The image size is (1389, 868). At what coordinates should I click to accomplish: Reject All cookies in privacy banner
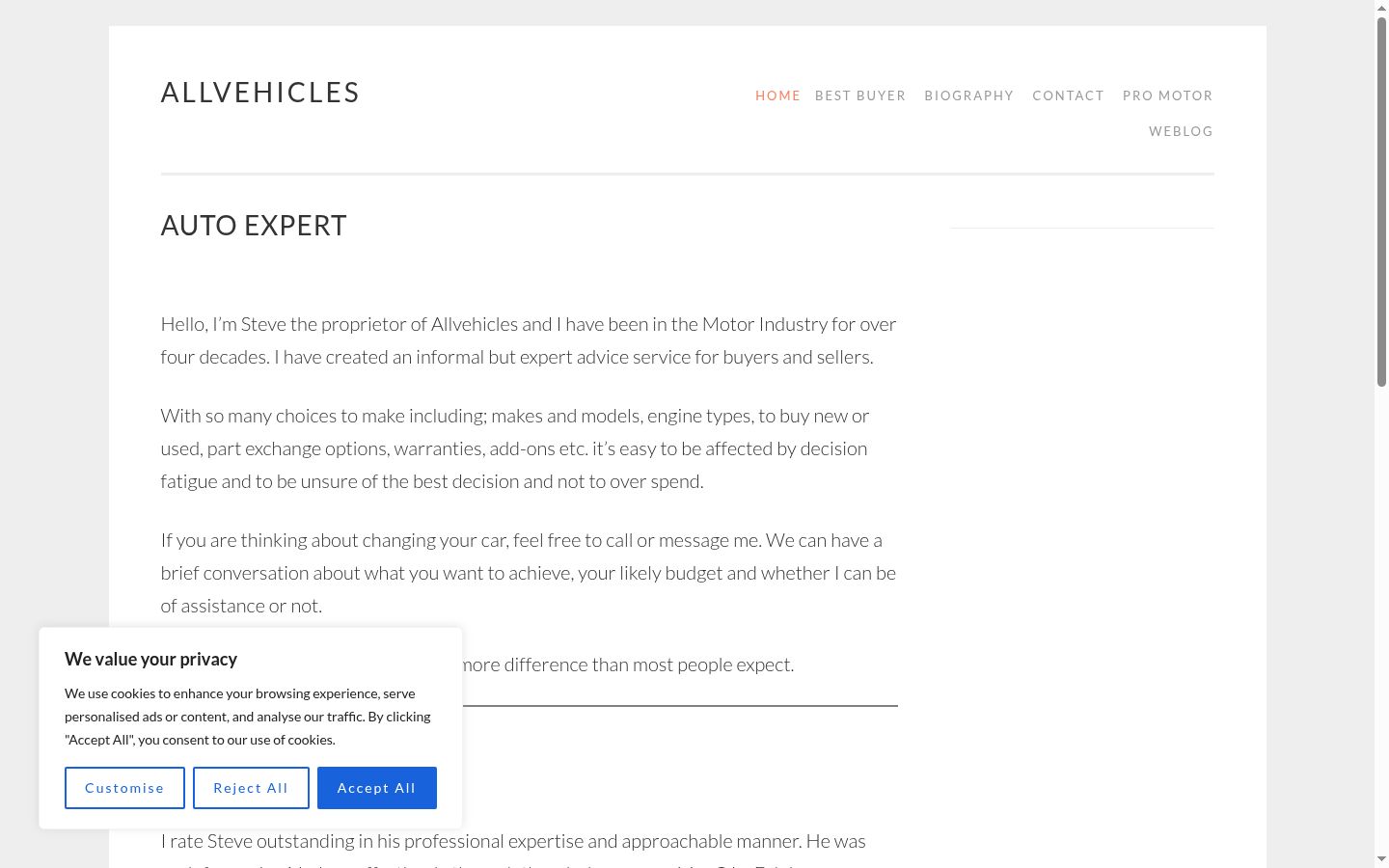[x=251, y=788]
